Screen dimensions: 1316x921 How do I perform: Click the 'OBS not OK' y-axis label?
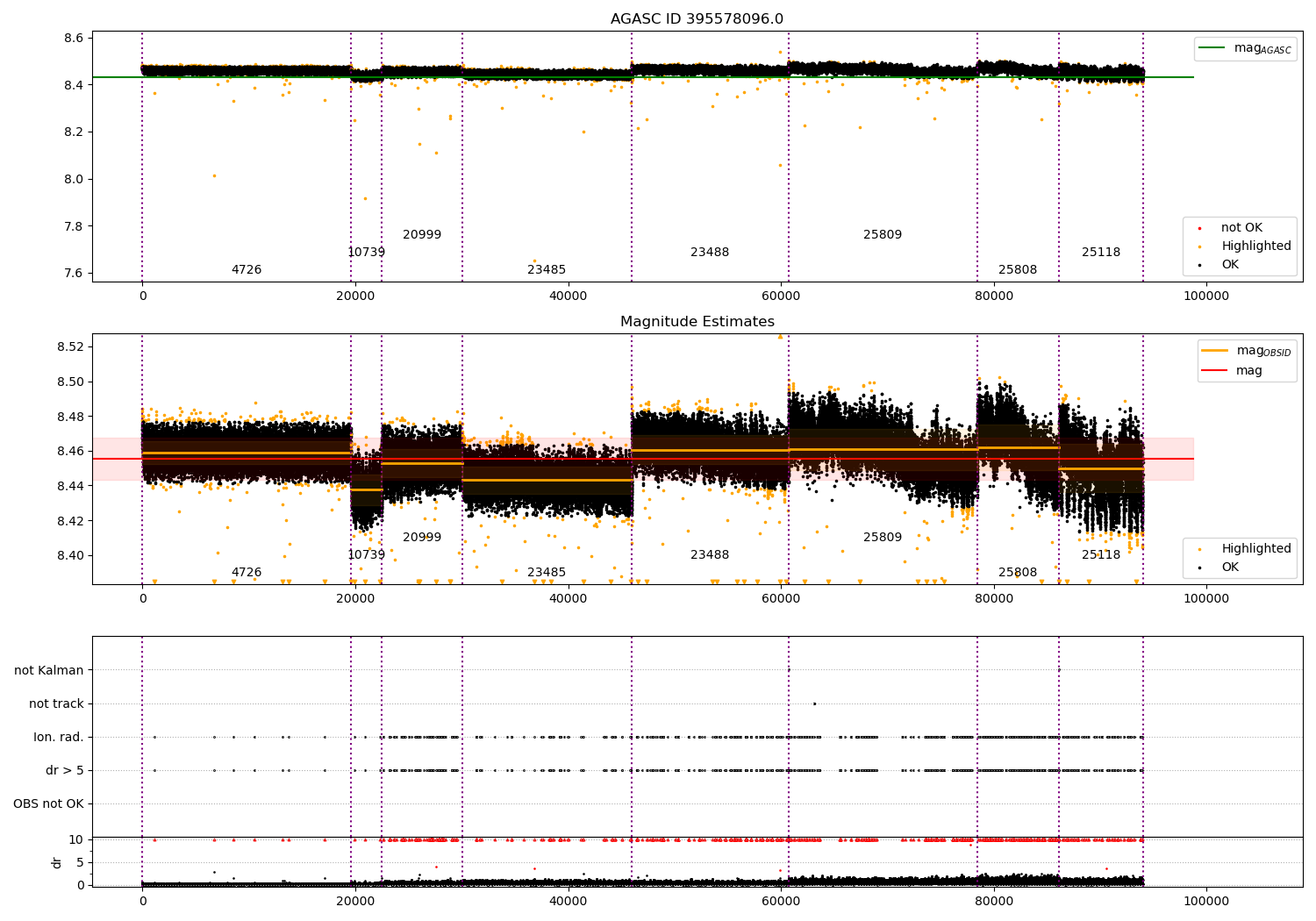point(48,803)
